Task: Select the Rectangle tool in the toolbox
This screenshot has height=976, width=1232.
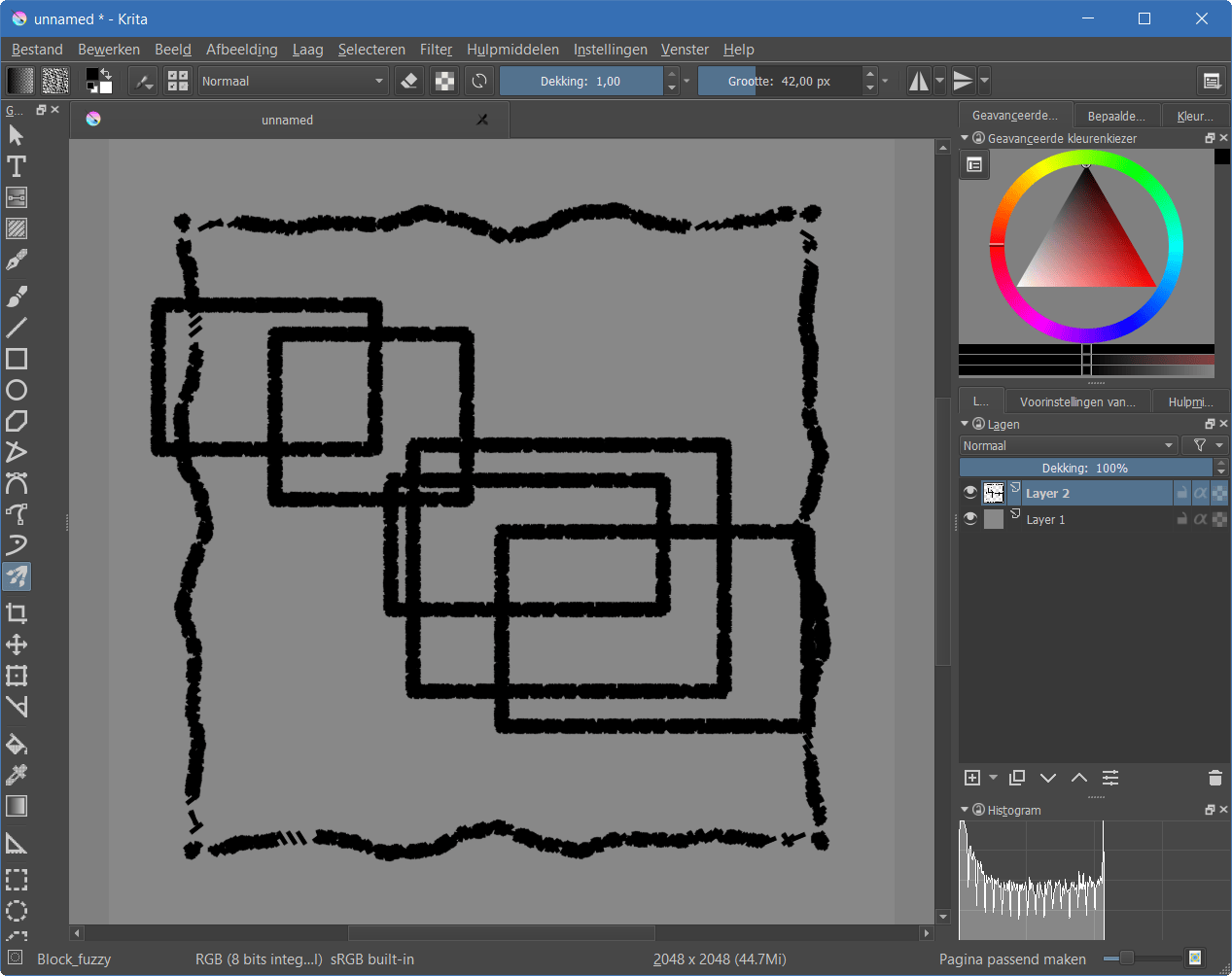Action: point(17,359)
